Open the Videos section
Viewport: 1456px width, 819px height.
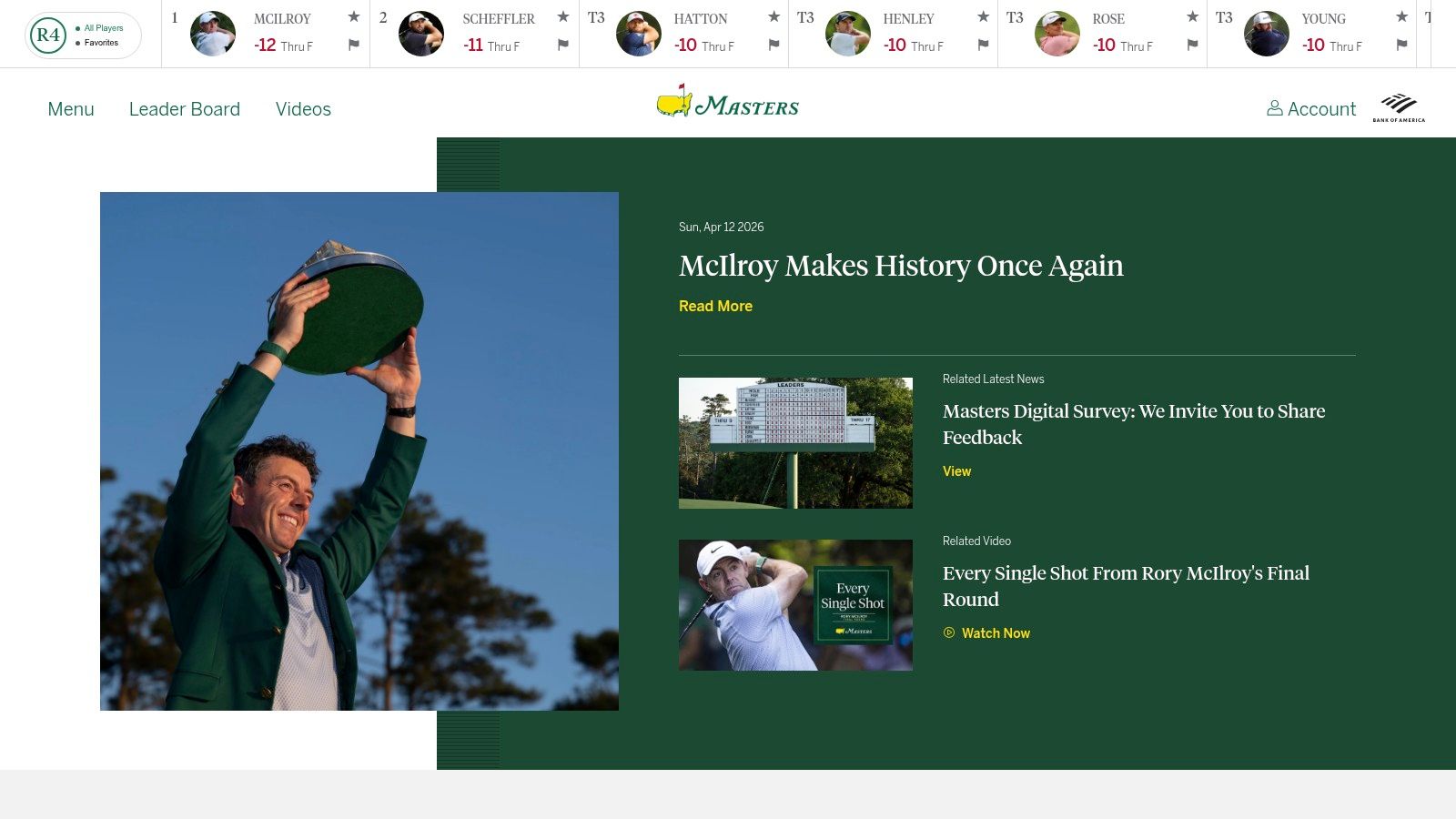tap(303, 109)
